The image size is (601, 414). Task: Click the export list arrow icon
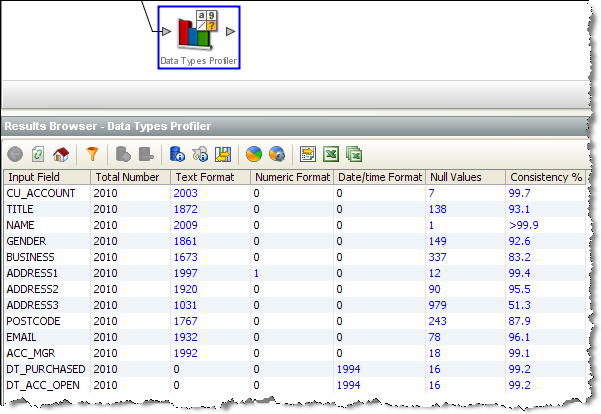[308, 154]
